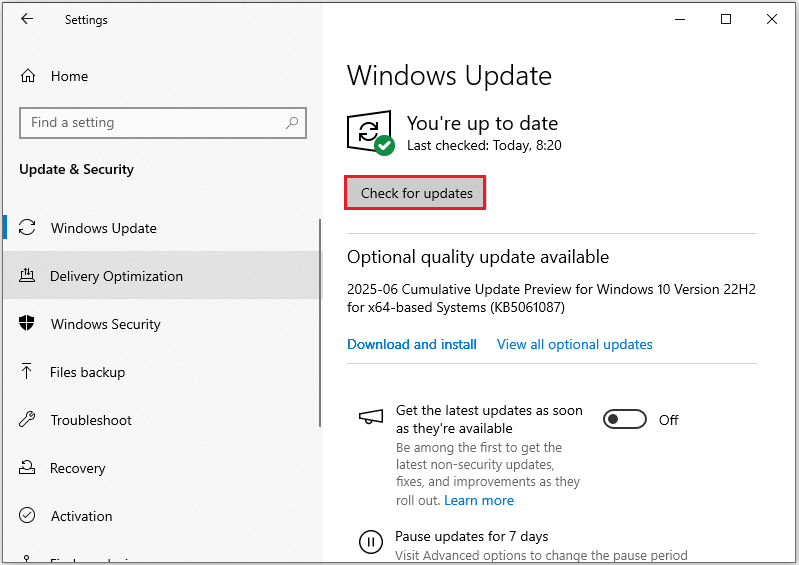Click Check for updates button
Screen dimensions: 799x565
click(415, 193)
